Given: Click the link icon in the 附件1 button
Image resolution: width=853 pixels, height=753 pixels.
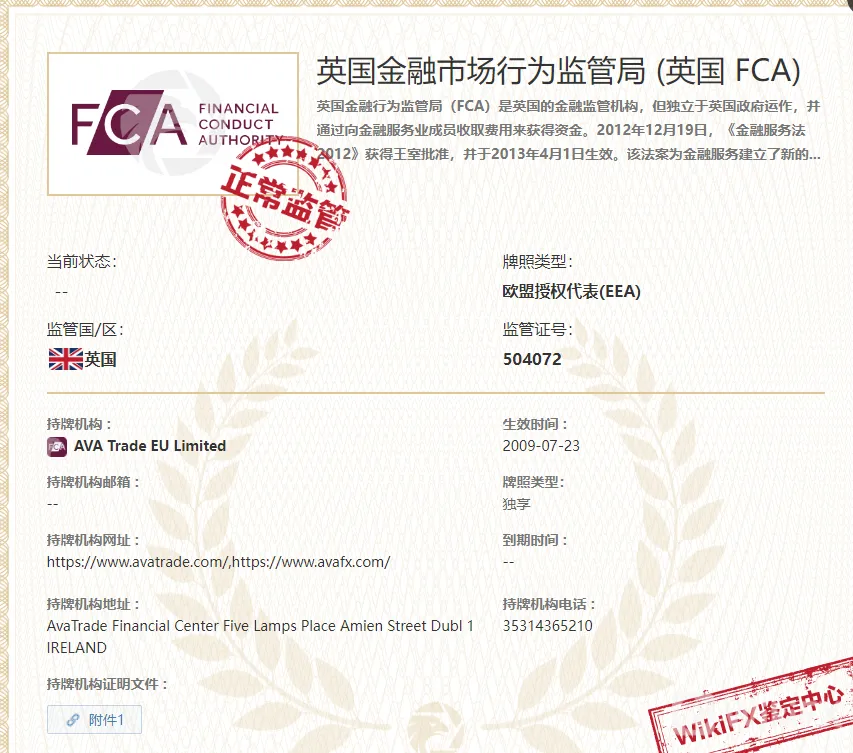Looking at the screenshot, I should click(73, 720).
